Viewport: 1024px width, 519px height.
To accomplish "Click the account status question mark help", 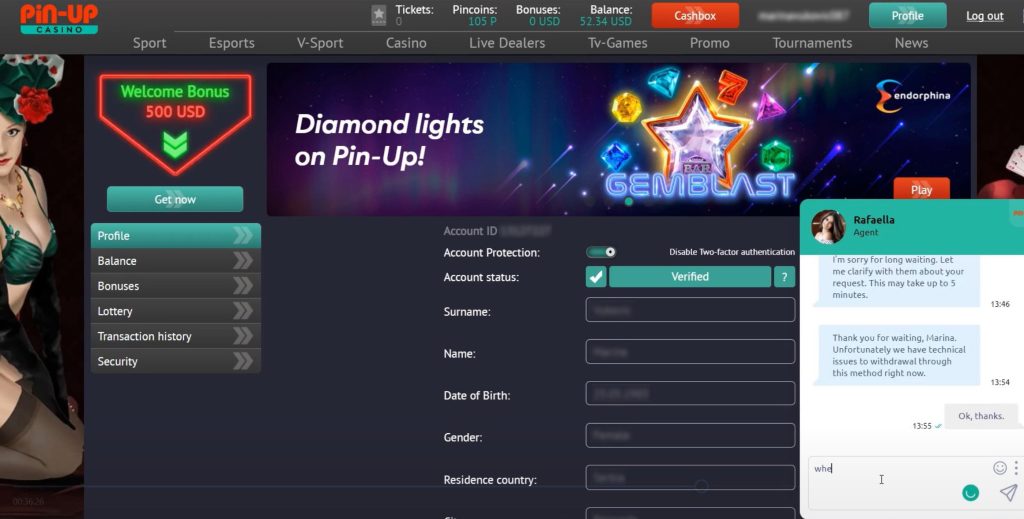I will (x=784, y=277).
